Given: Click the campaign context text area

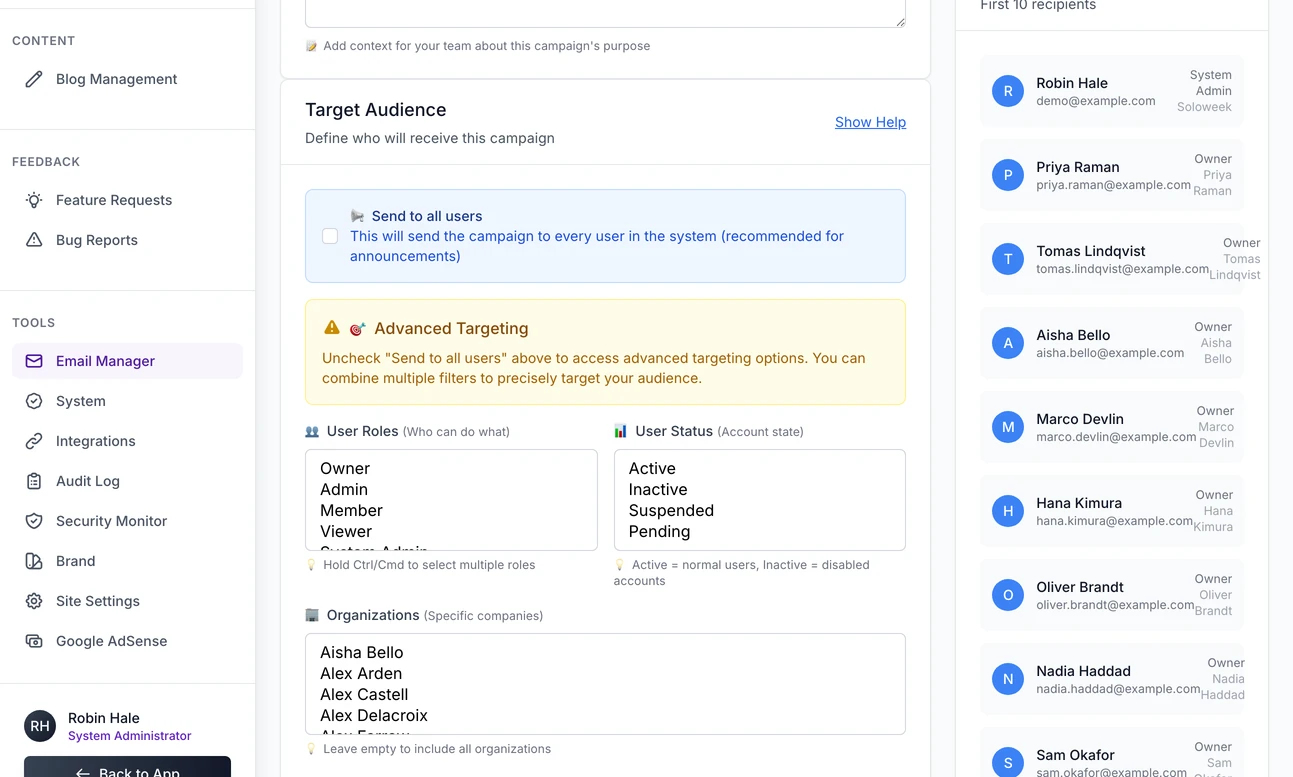Looking at the screenshot, I should click(x=605, y=13).
